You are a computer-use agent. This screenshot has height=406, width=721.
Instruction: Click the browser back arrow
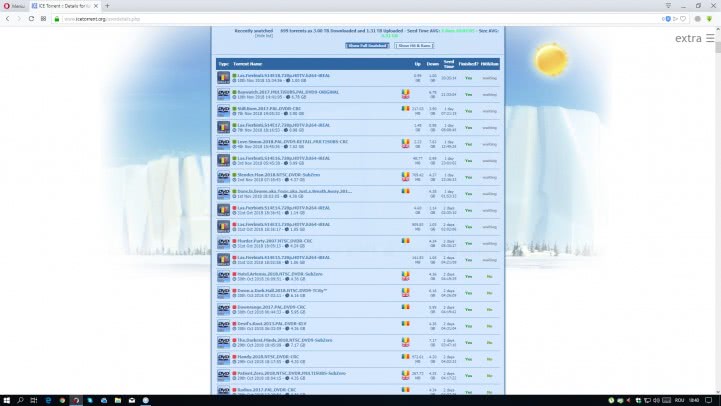coord(8,18)
